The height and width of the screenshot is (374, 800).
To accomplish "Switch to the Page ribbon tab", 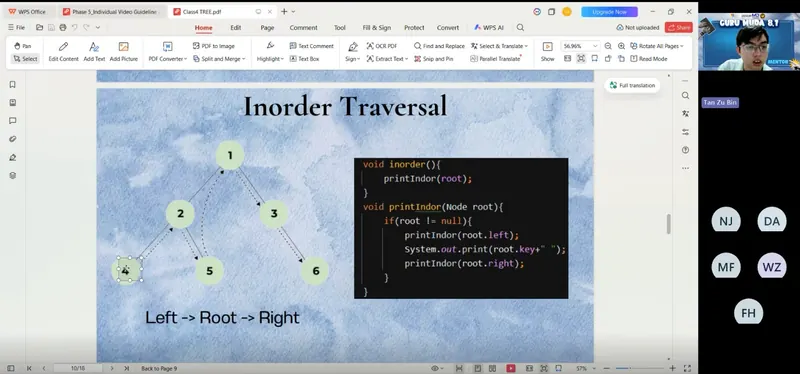I will (267, 28).
